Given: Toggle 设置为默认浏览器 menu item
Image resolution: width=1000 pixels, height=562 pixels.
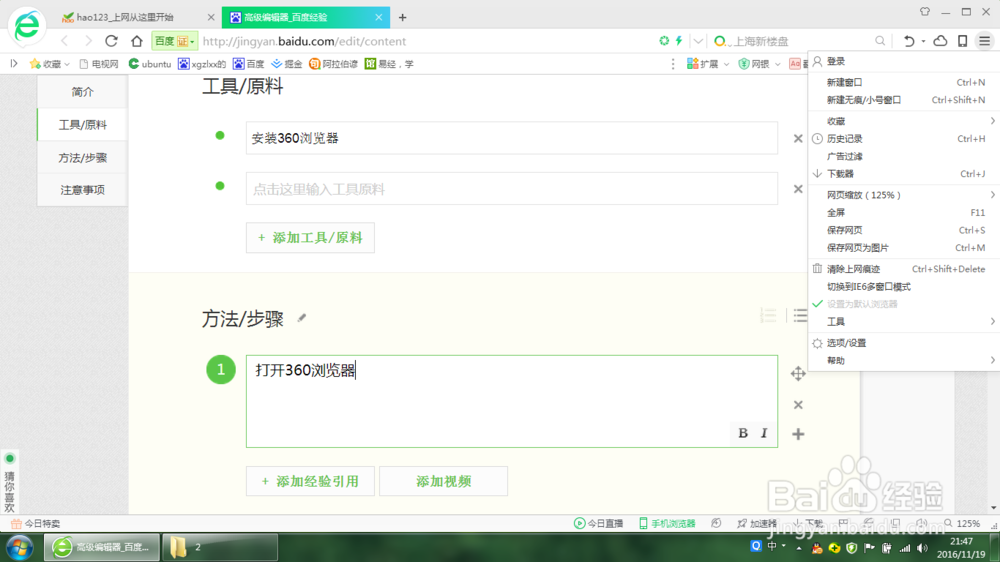Looking at the screenshot, I should pos(903,304).
